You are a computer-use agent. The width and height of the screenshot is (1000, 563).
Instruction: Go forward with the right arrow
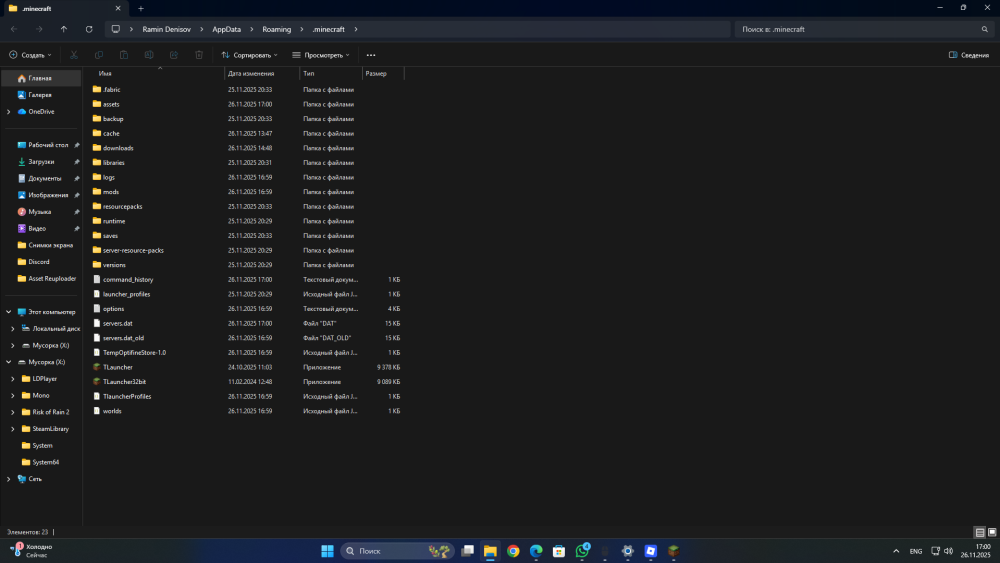coord(39,29)
